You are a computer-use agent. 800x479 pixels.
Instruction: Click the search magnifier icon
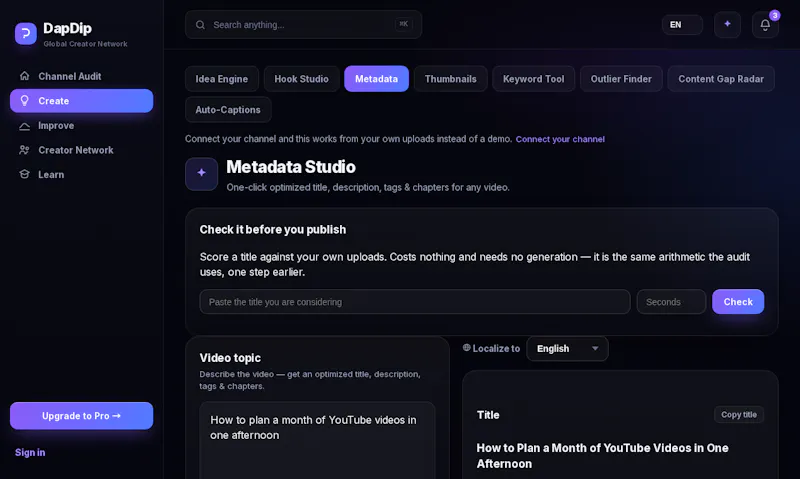(x=200, y=25)
